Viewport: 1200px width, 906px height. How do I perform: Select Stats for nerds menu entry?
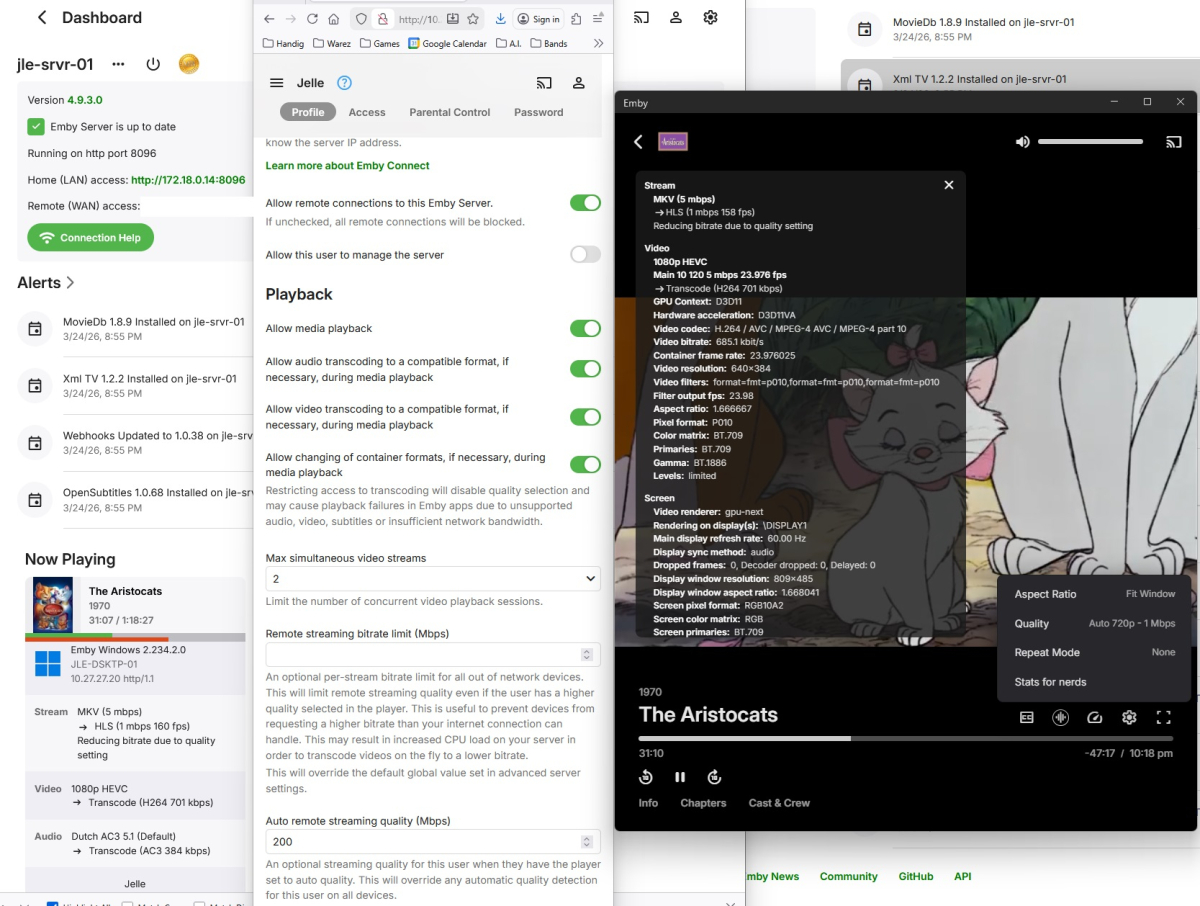pos(1095,682)
